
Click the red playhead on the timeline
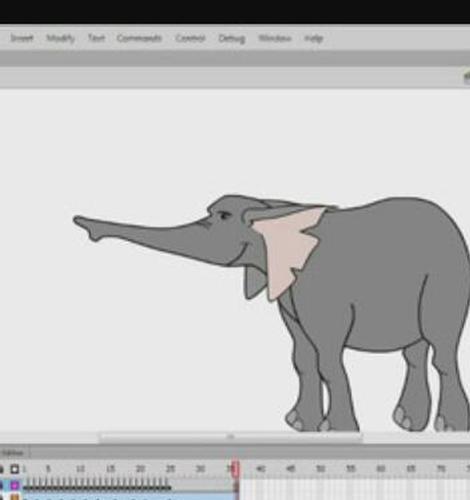(235, 469)
